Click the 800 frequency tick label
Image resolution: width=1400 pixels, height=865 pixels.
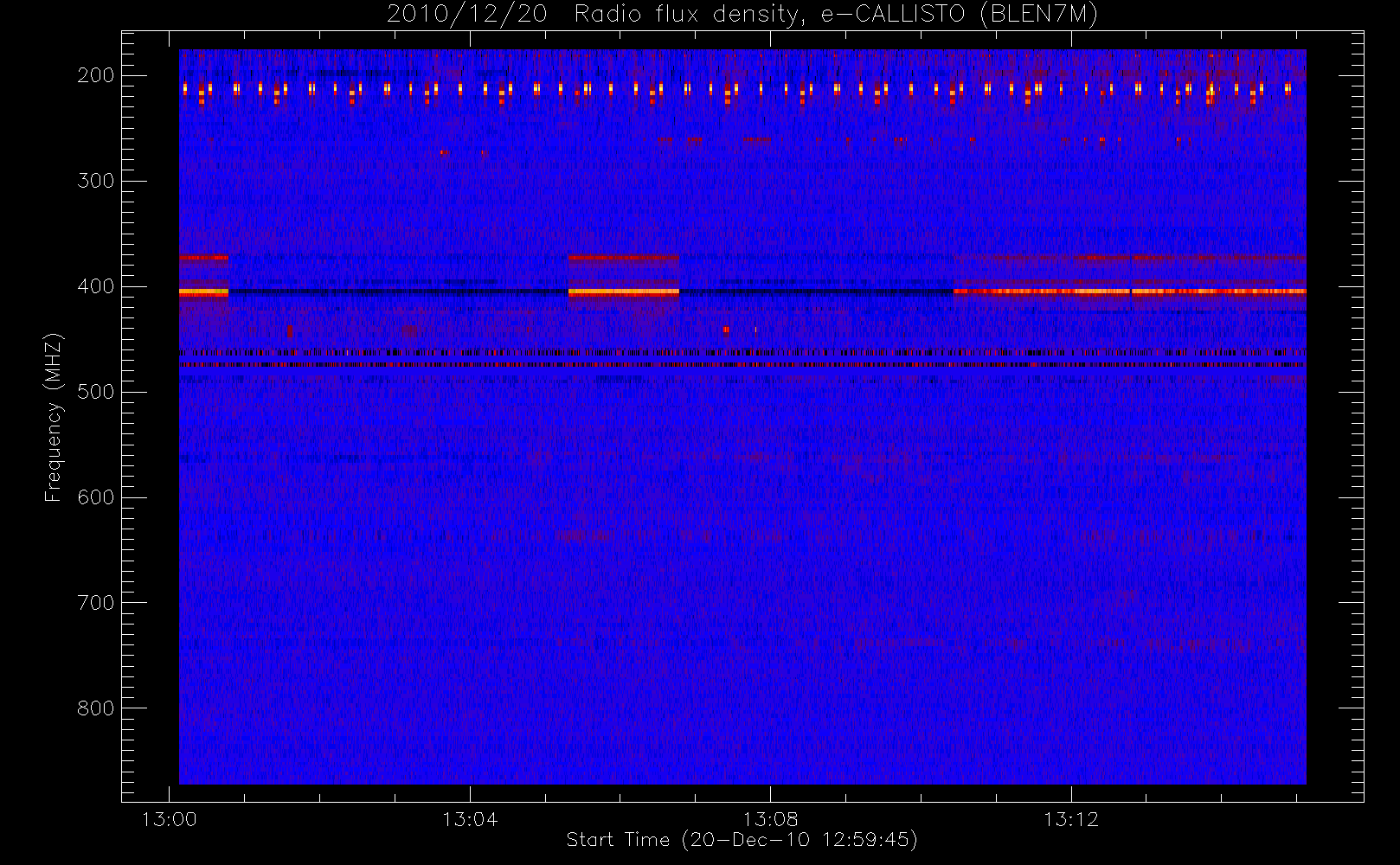[x=96, y=708]
